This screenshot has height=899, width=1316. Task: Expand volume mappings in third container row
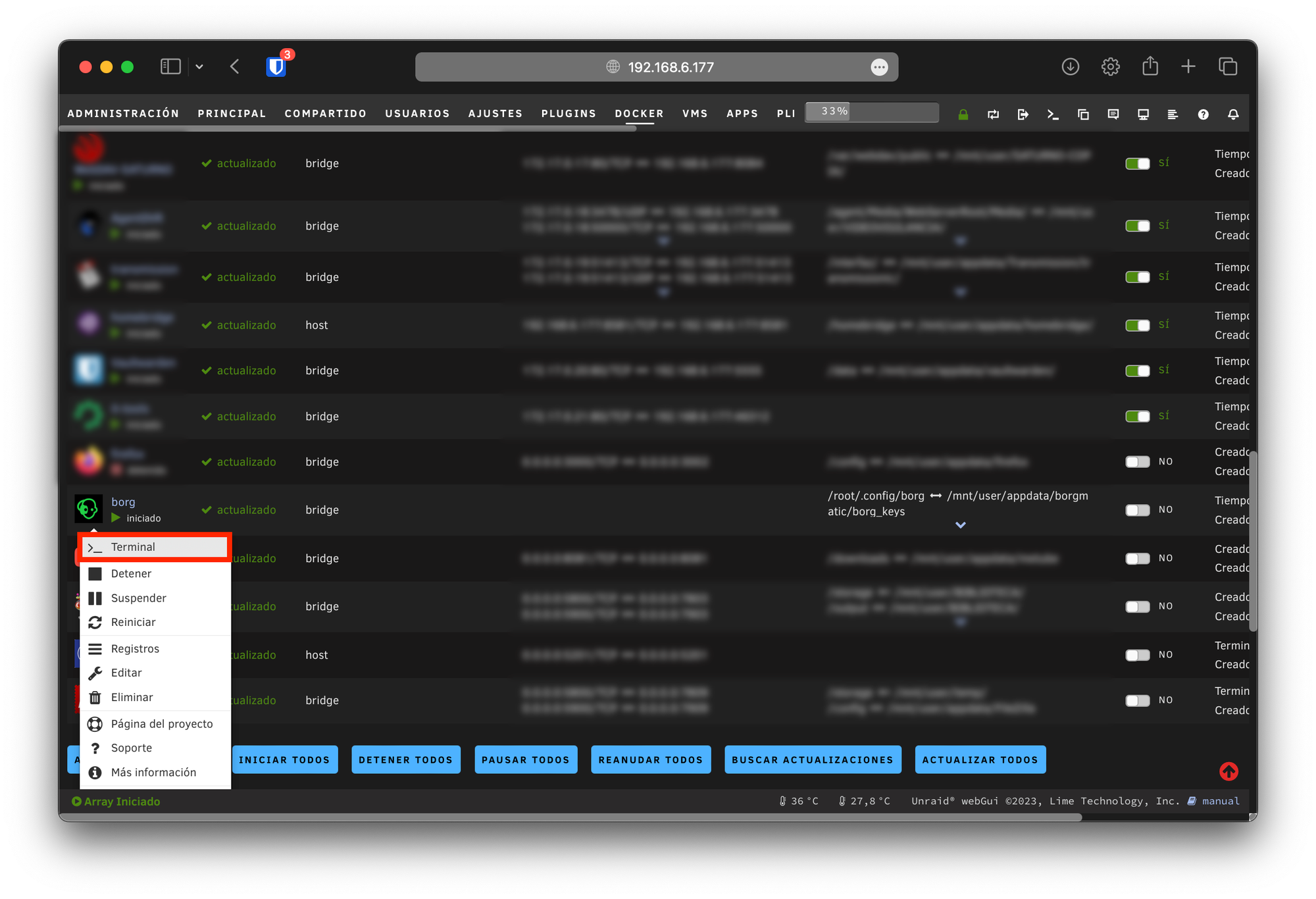(x=961, y=292)
